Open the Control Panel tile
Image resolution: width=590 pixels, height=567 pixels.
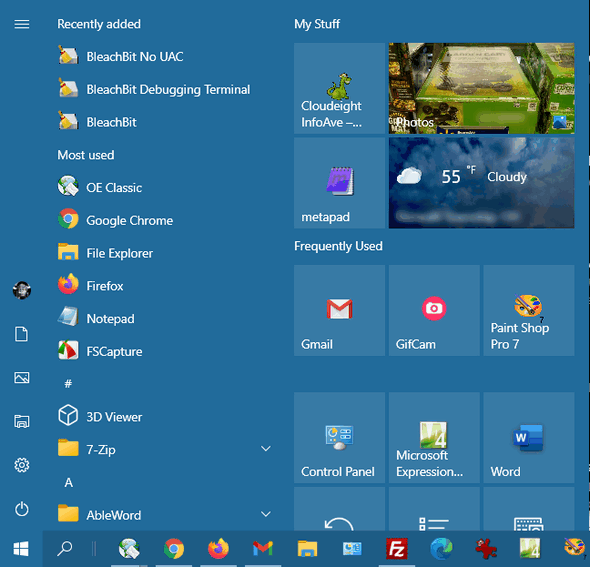pyautogui.click(x=339, y=438)
